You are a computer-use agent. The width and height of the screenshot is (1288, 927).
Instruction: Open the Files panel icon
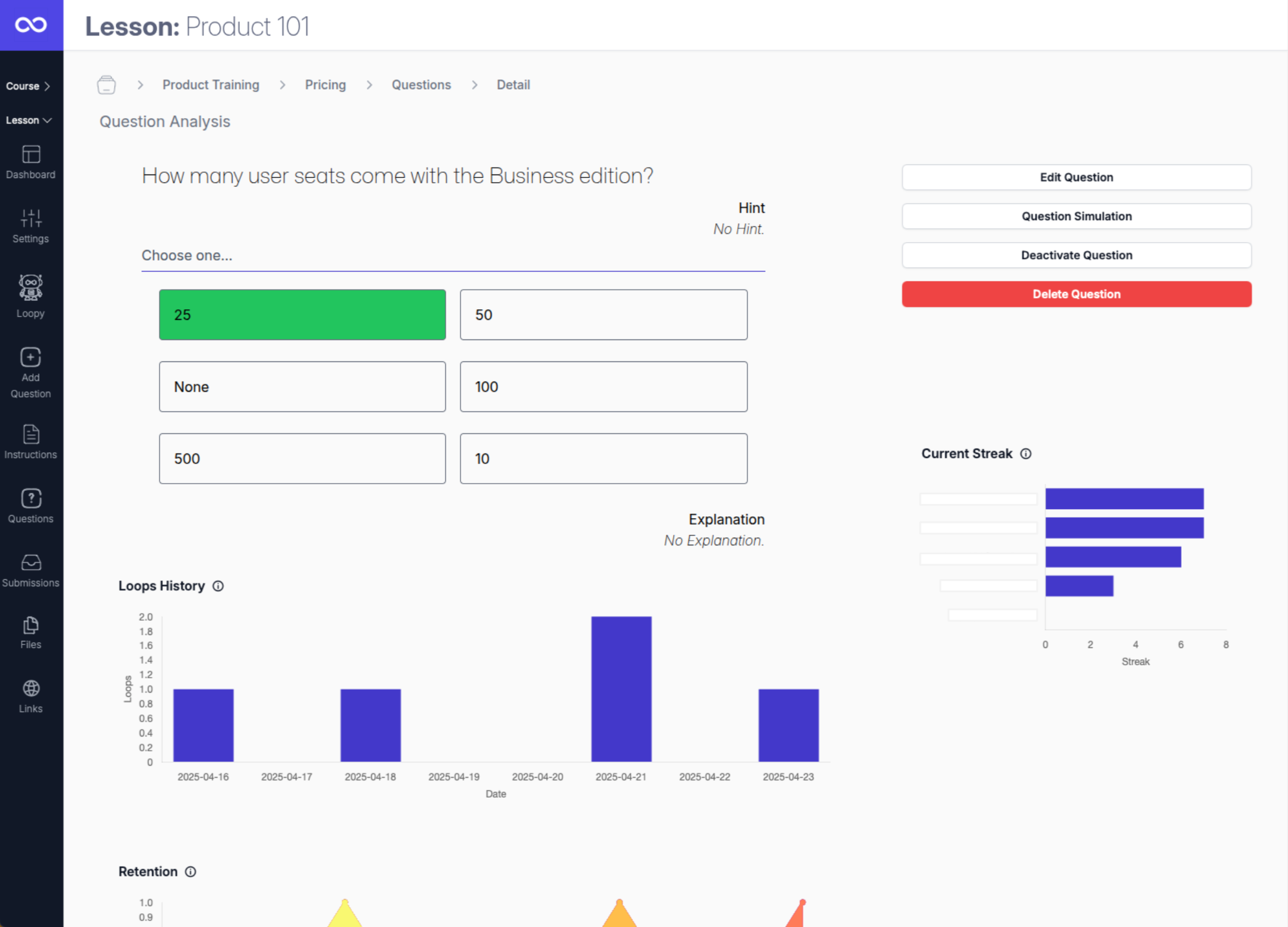30,625
